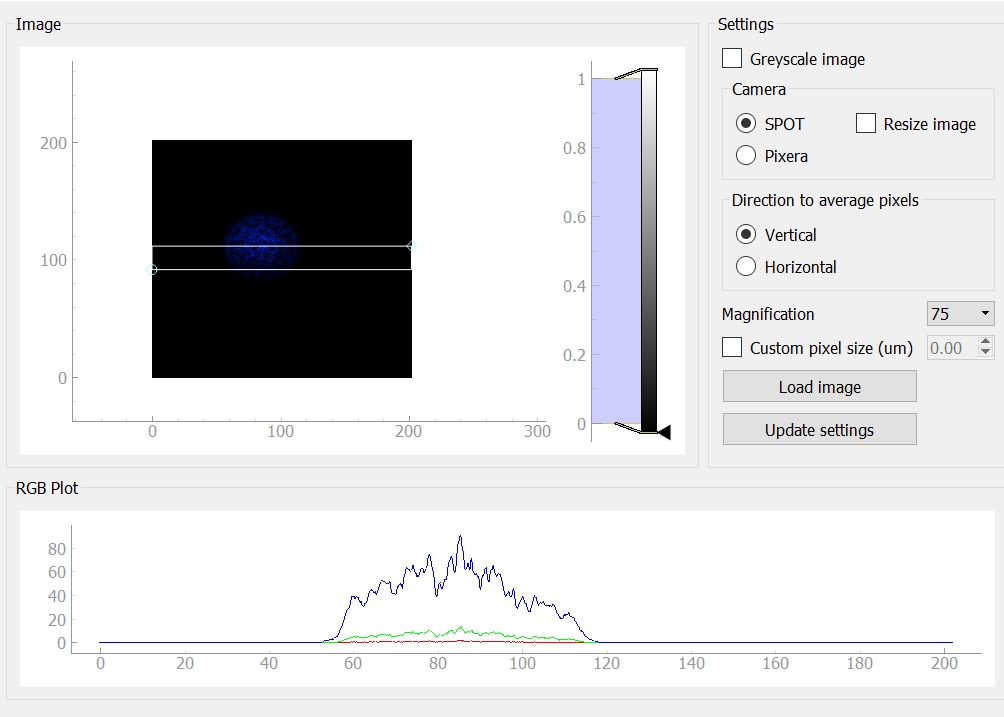Viewport: 1004px width, 717px height.
Task: Click the custom pixel size value field
Action: [951, 348]
